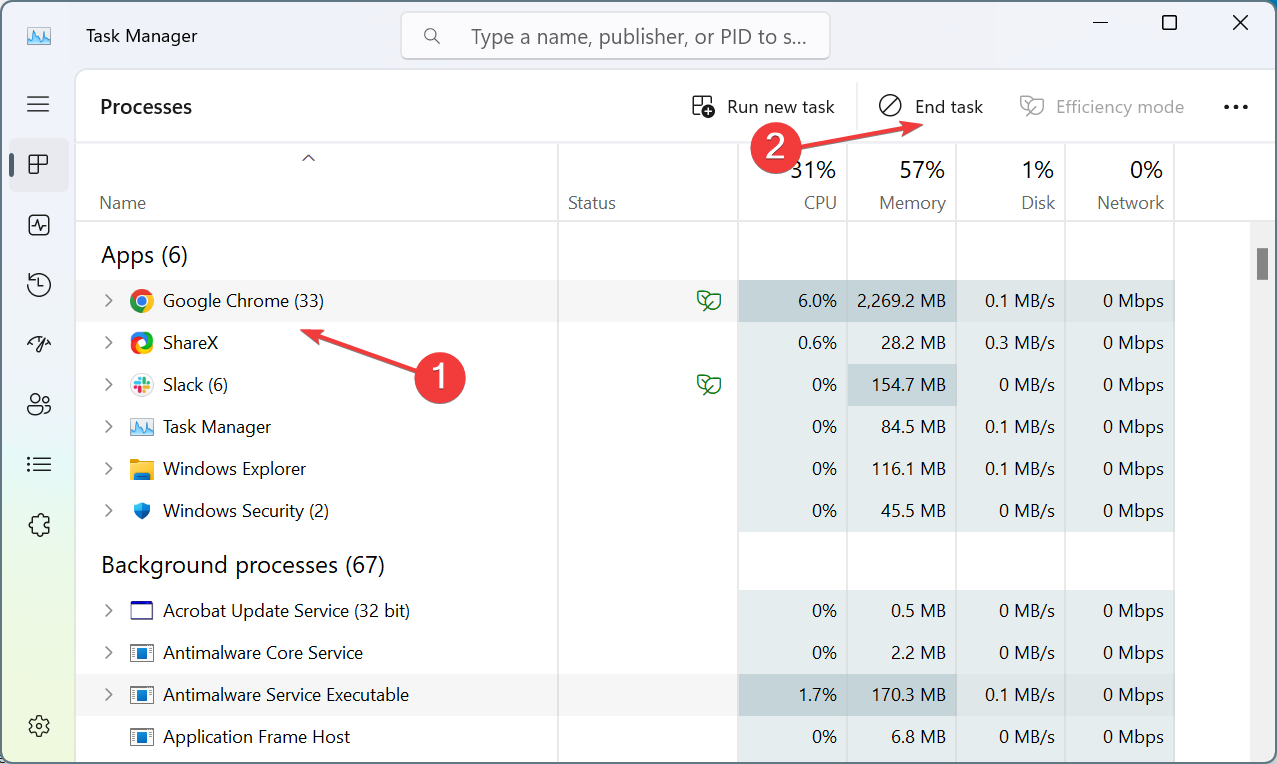Click the Acrobat Update Service icon
The height and width of the screenshot is (764, 1277).
(142, 611)
